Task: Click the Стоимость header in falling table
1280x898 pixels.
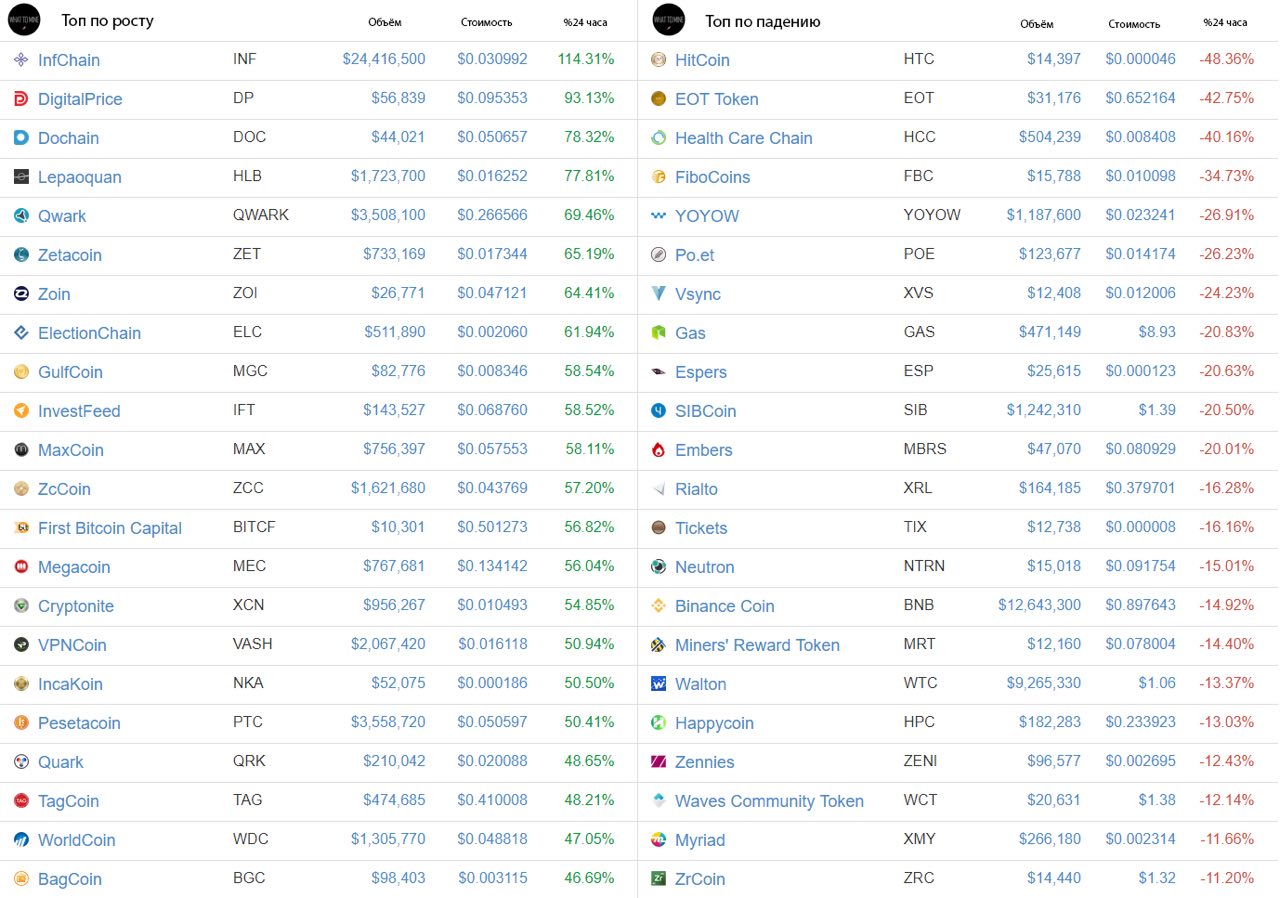Action: point(1134,23)
